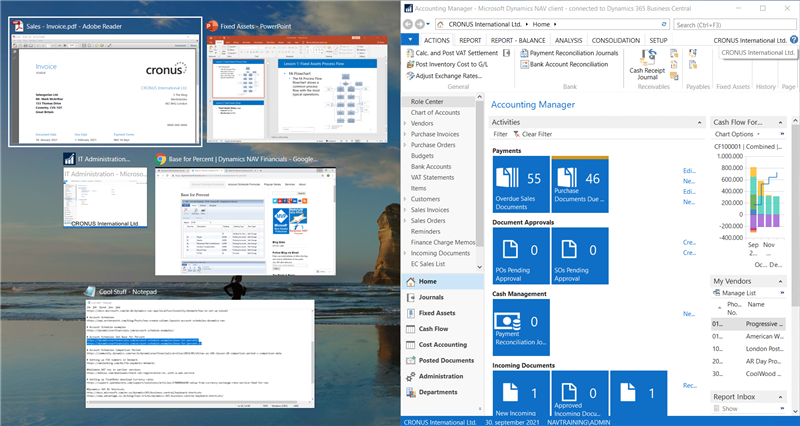Select the ACTIONS ribbon tab

coord(437,40)
